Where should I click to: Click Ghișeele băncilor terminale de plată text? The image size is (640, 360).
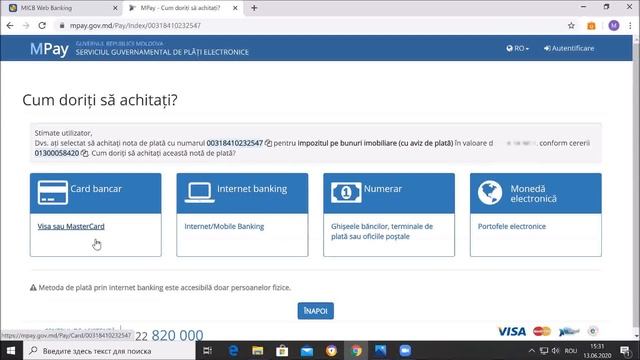382,231
